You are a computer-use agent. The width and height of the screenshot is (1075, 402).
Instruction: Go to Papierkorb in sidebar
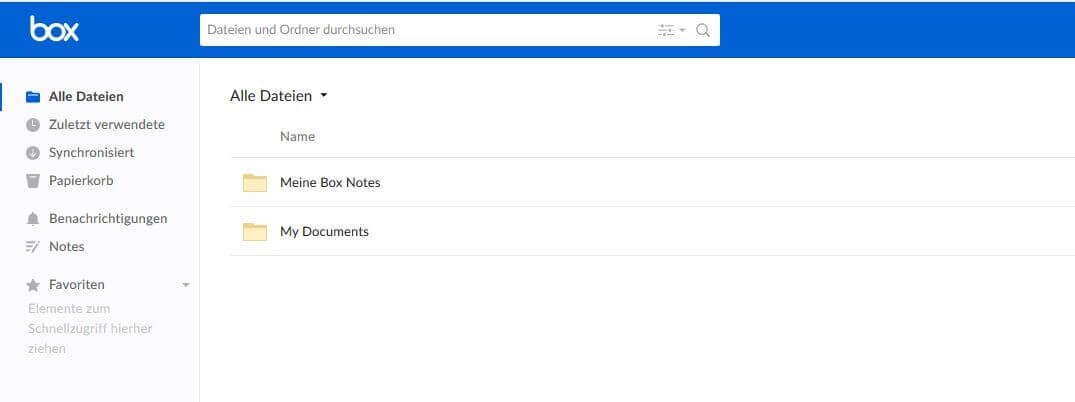coord(80,181)
